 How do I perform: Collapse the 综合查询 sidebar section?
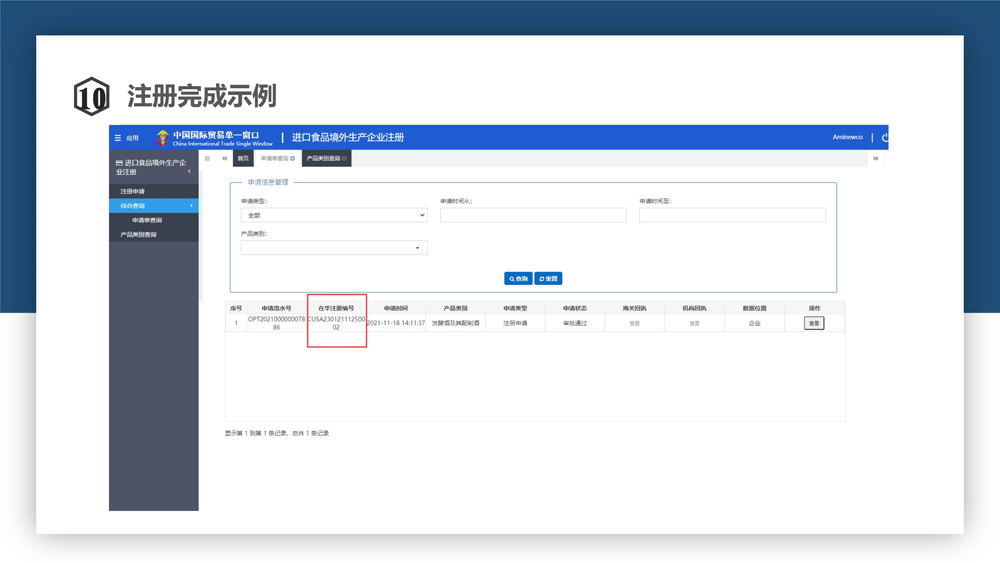[191, 206]
